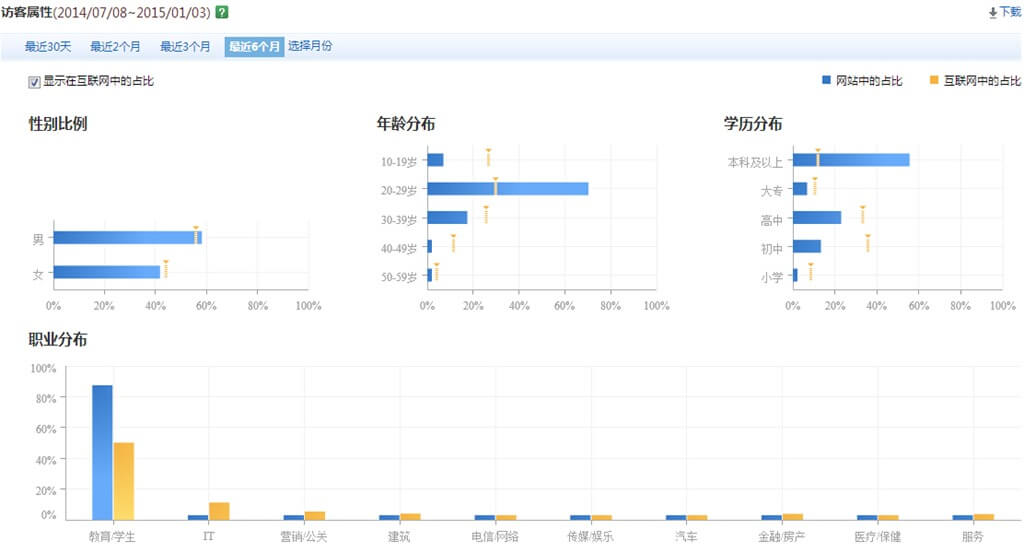
Task: Click the 下载 download link
Action: click(x=1010, y=12)
